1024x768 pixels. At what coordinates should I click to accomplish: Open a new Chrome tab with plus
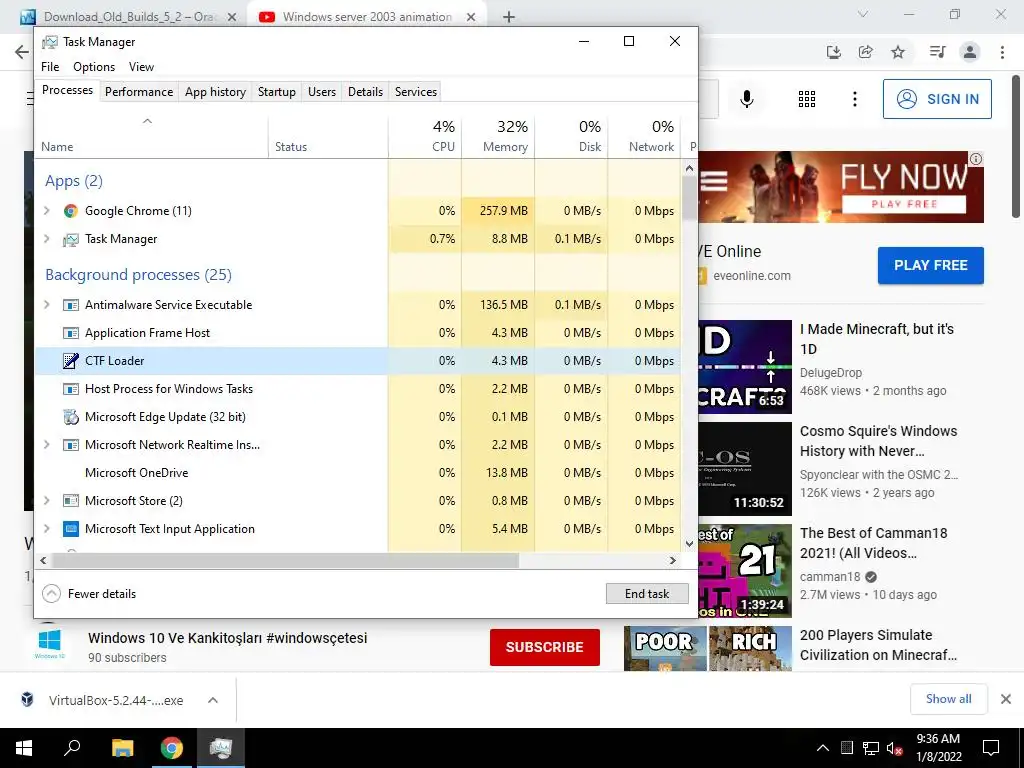coord(509,17)
